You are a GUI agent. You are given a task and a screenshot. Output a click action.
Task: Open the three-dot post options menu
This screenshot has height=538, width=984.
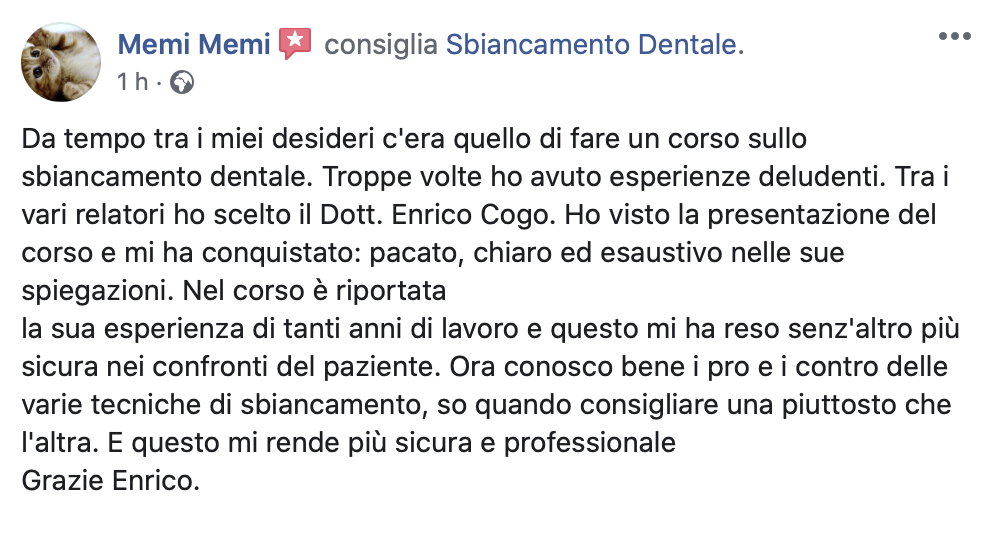click(954, 36)
